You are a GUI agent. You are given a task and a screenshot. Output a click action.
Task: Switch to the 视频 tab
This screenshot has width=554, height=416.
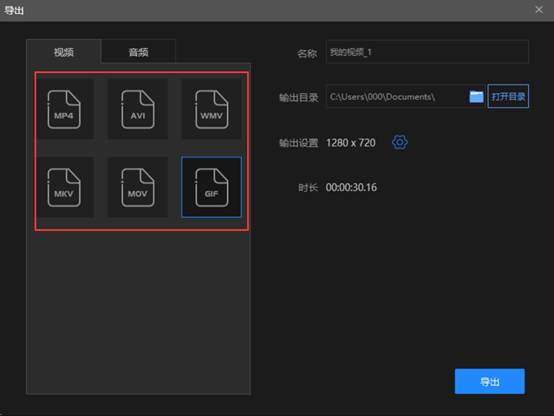[x=64, y=52]
